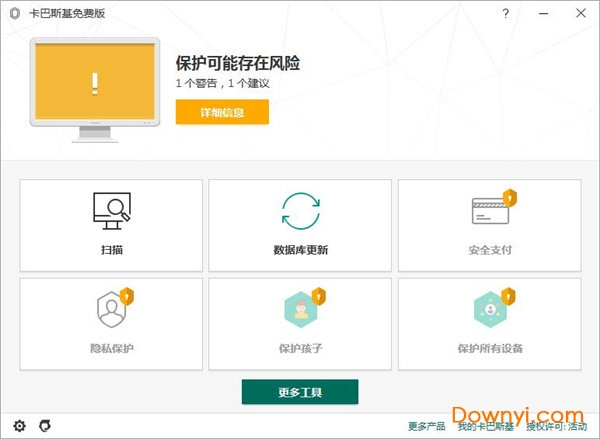Select the 保护孩子 child hexagon icon

click(x=300, y=309)
